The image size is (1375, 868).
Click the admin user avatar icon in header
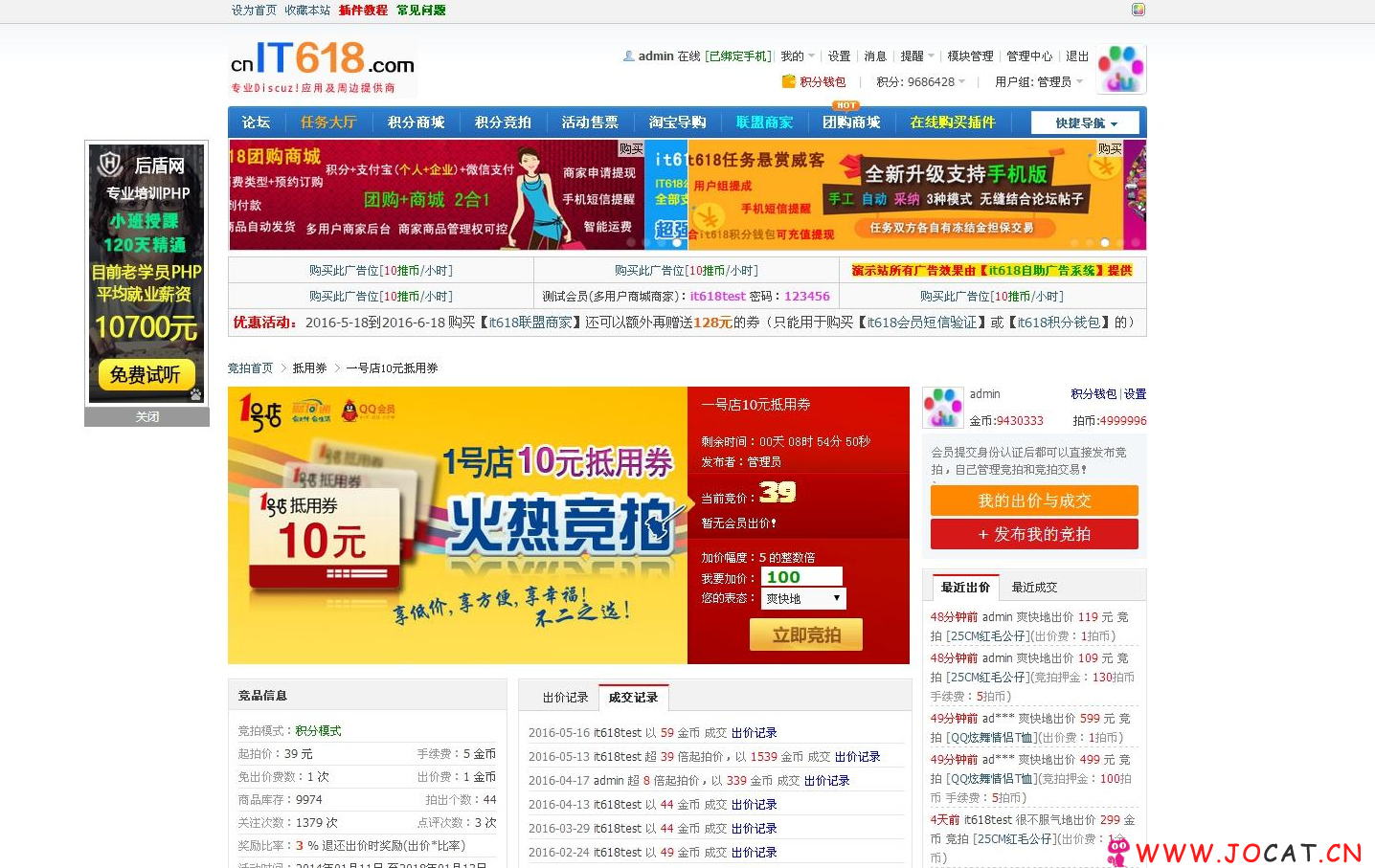point(1121,69)
